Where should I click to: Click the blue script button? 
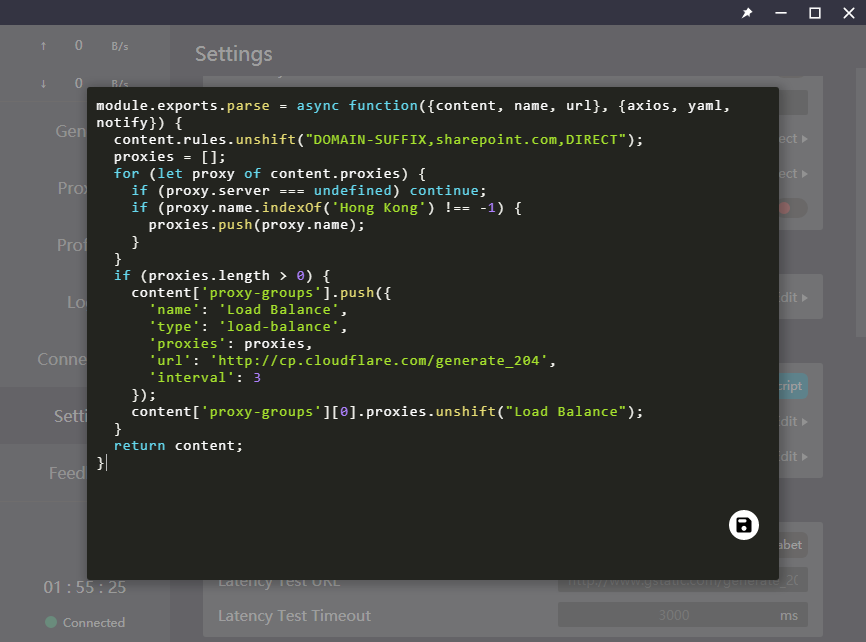coord(792,386)
